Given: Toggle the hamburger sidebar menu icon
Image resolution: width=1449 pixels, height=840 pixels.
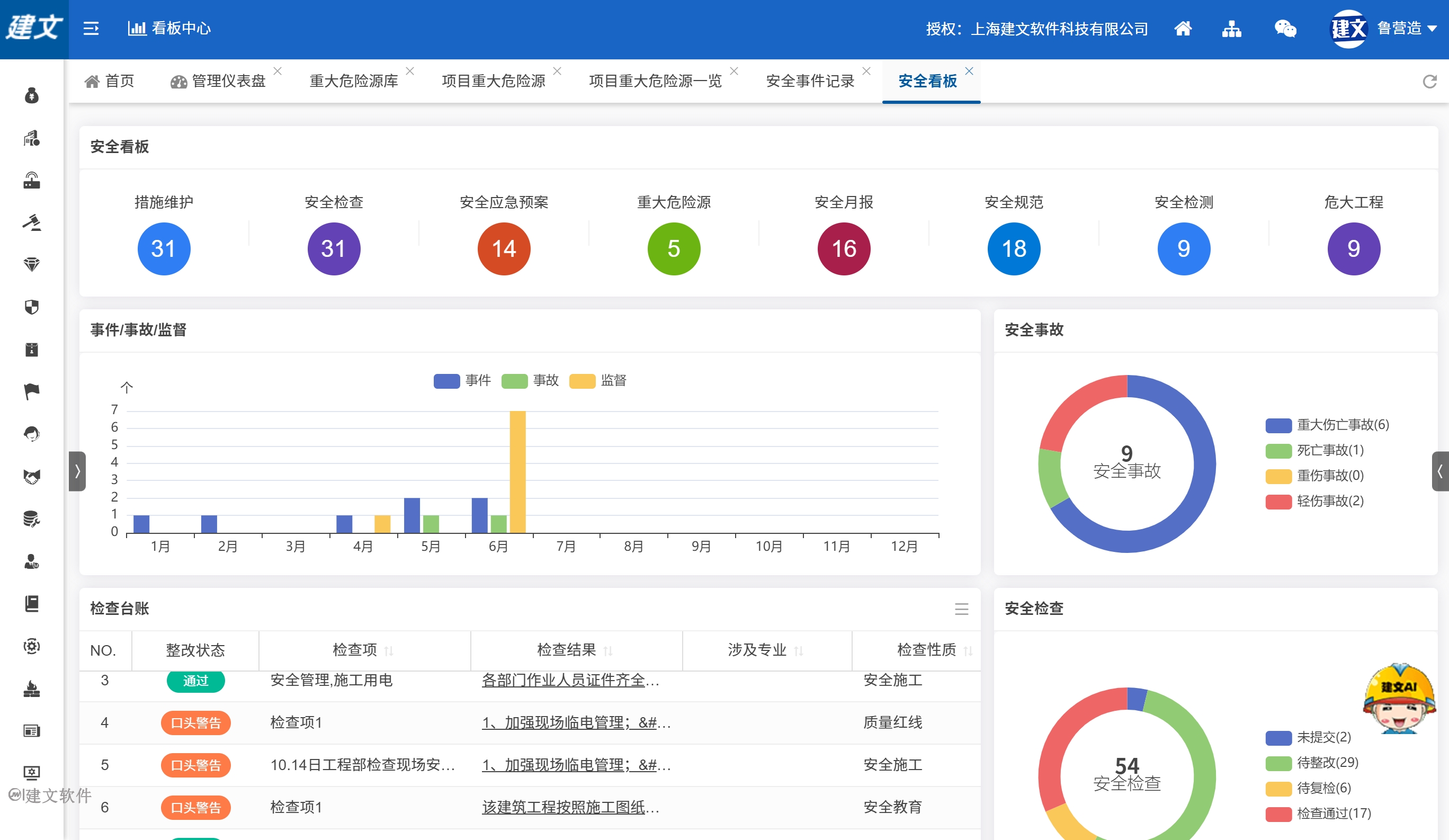Looking at the screenshot, I should [x=91, y=28].
